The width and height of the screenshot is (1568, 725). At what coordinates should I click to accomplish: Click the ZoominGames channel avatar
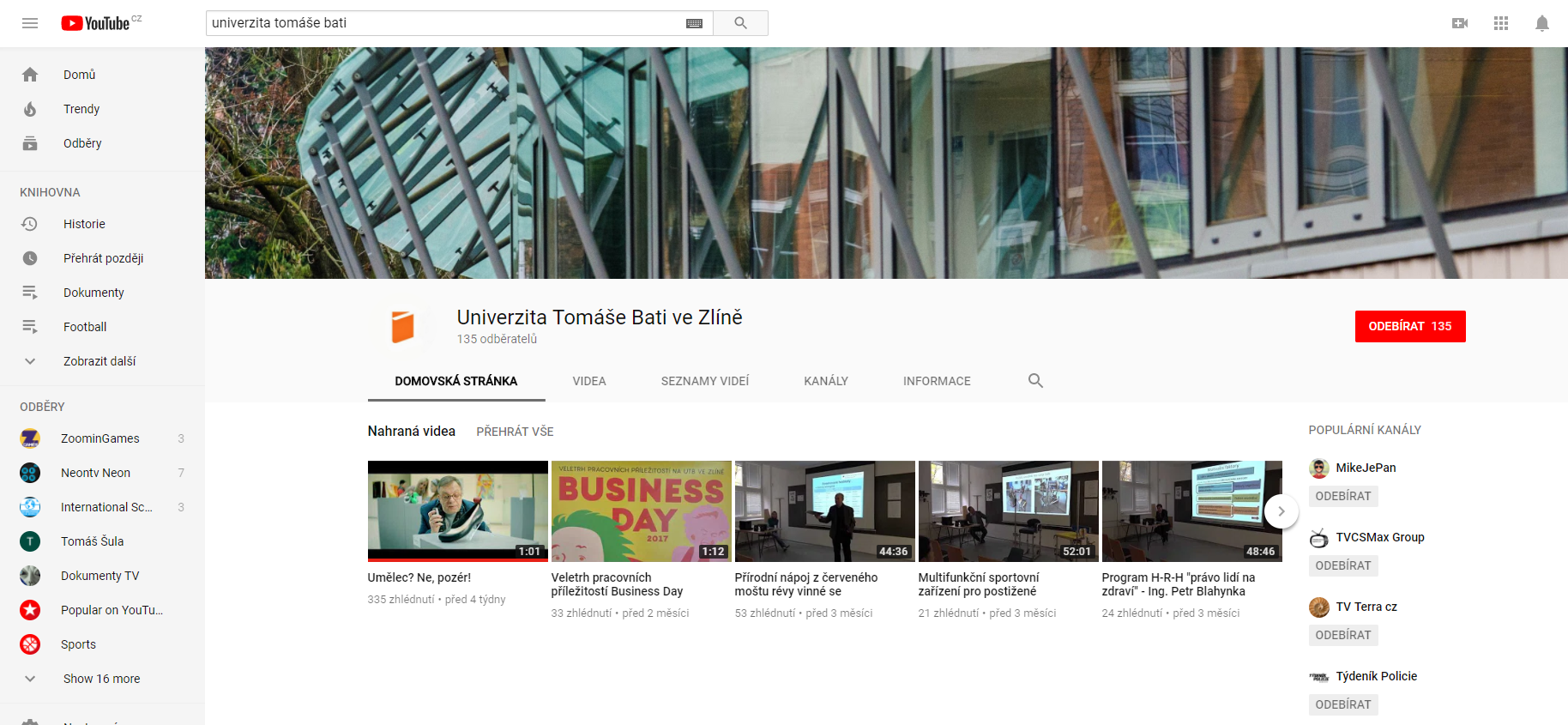click(30, 438)
